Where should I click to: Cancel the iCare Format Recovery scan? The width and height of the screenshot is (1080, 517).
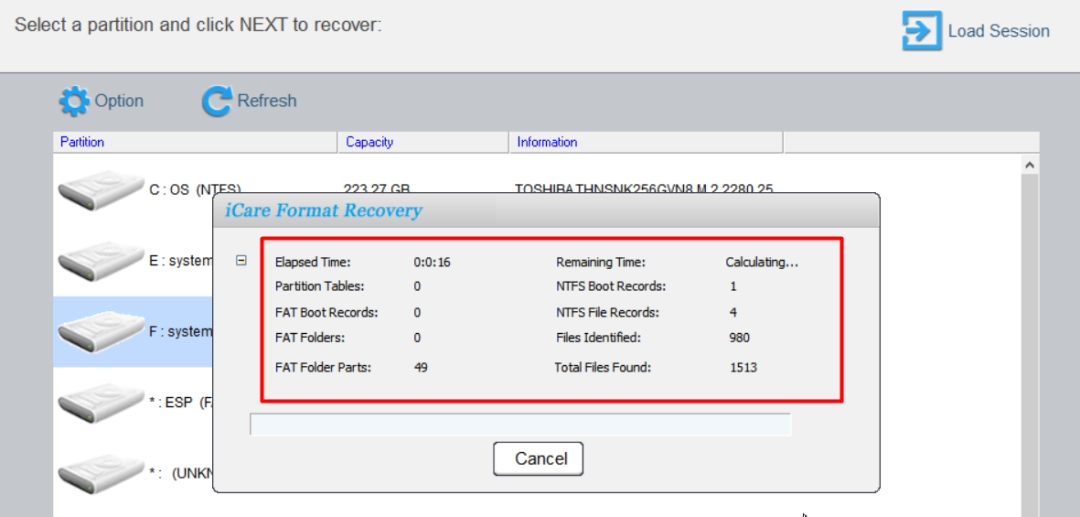tap(539, 458)
